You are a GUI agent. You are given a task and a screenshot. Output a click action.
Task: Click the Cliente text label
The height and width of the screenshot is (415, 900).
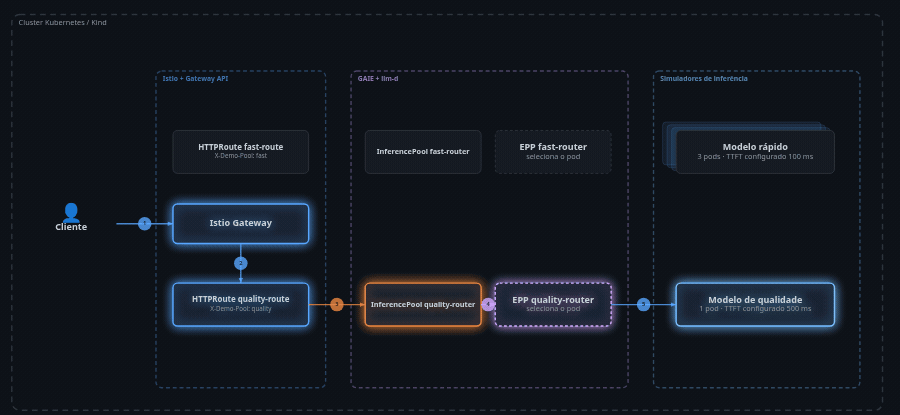[x=71, y=227]
